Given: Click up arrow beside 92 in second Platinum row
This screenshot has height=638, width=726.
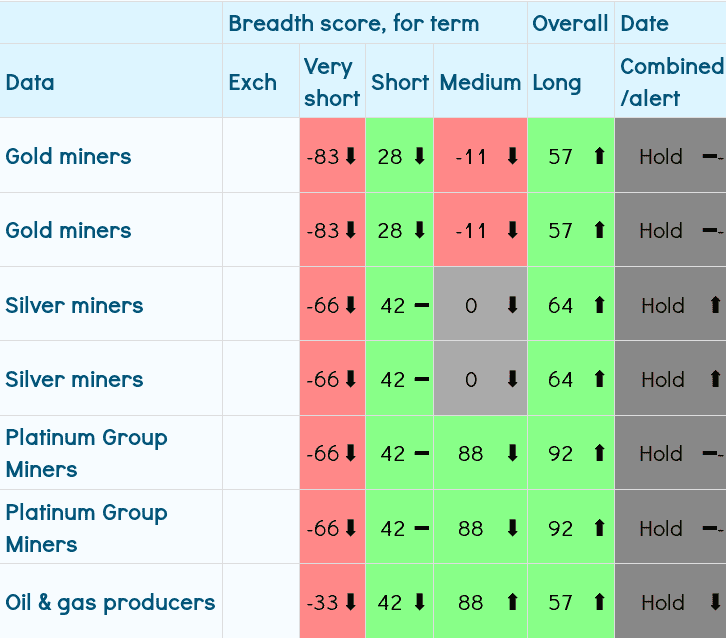Looking at the screenshot, I should tap(599, 528).
